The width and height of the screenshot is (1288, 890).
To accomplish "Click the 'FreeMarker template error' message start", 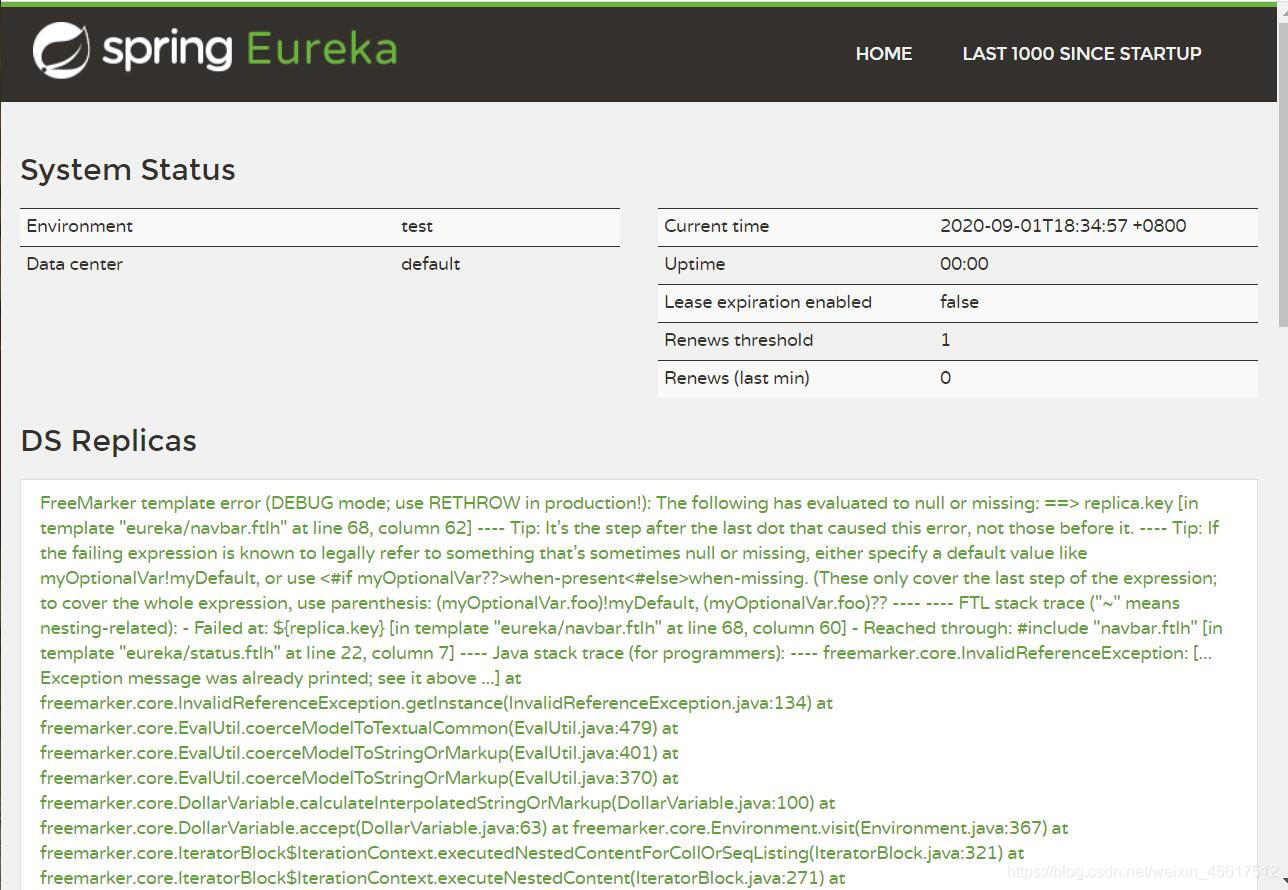I will click(x=152, y=503).
